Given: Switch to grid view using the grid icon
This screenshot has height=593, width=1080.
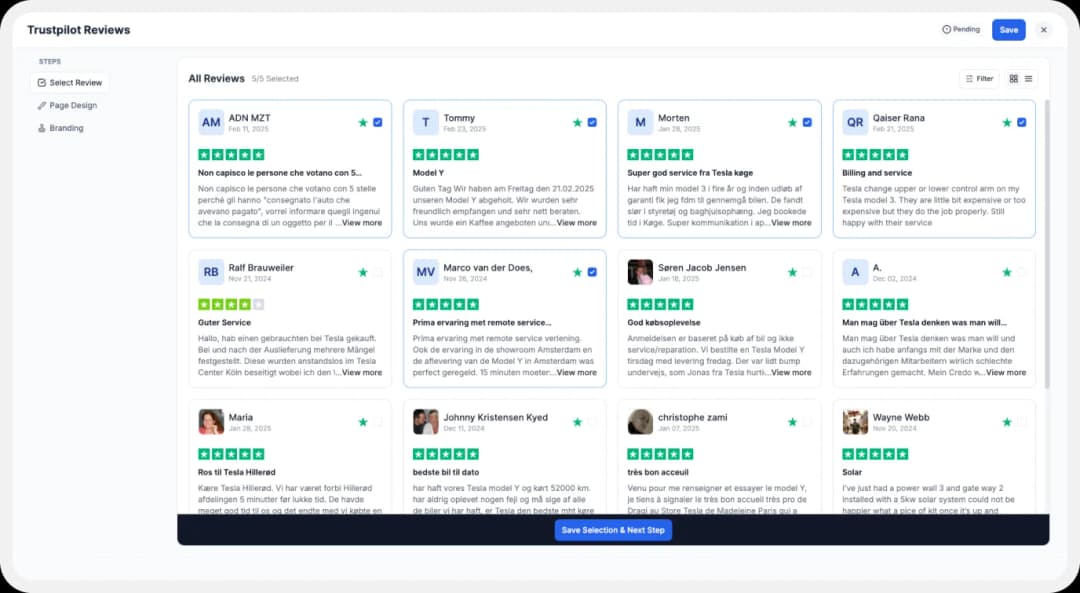Looking at the screenshot, I should tap(1013, 78).
